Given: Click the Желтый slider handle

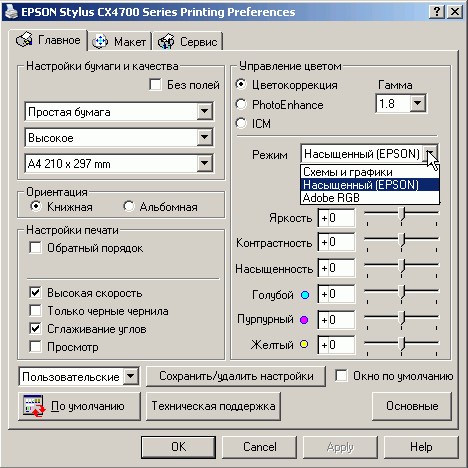Looking at the screenshot, I should (402, 343).
